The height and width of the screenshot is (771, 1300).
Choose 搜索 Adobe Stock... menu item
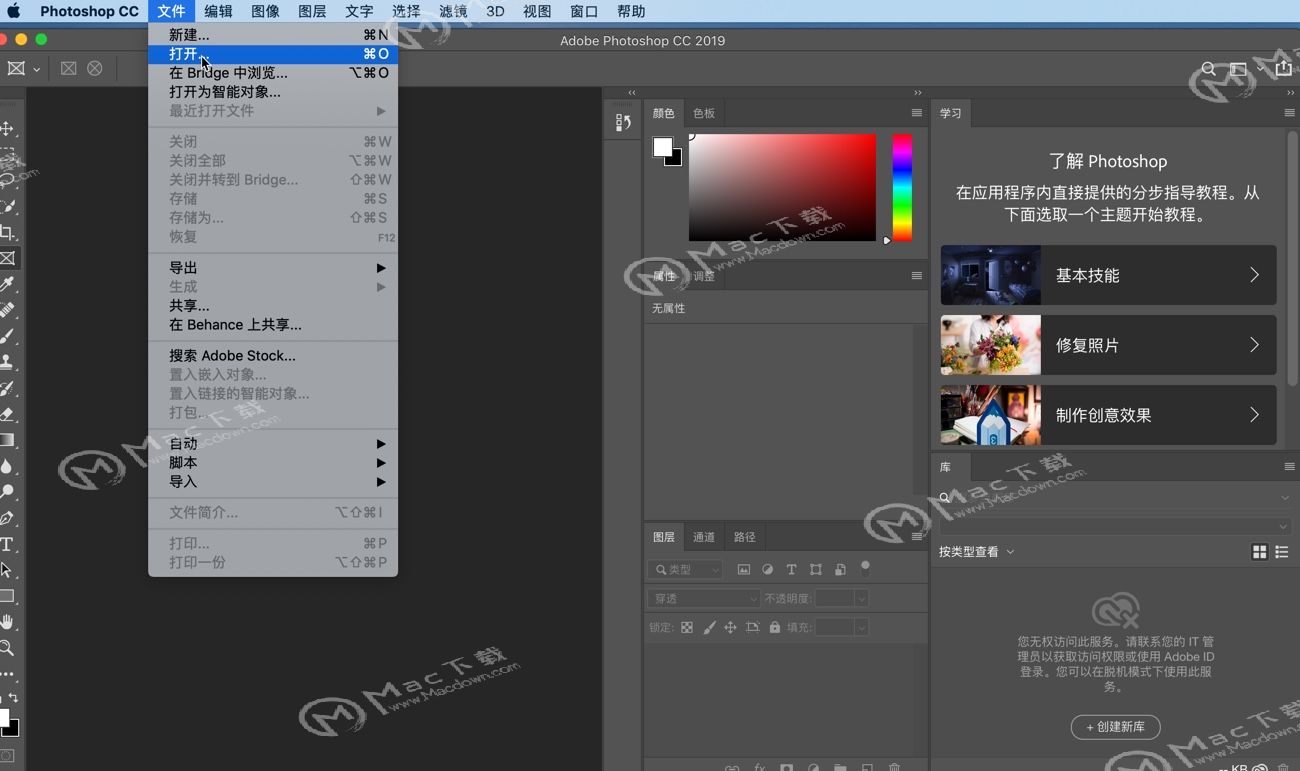[x=273, y=356]
